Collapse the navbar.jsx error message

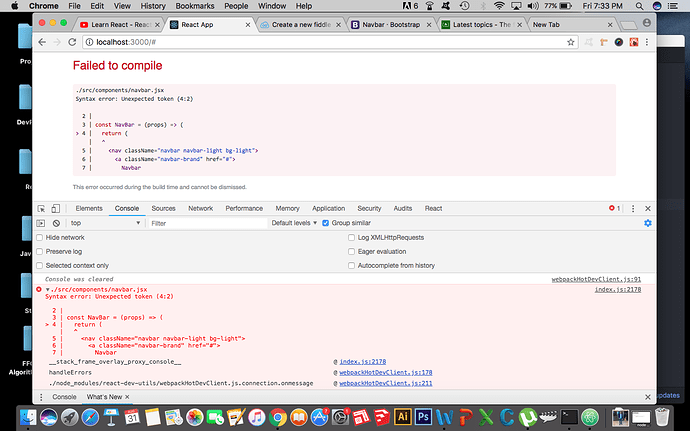[x=48, y=290]
